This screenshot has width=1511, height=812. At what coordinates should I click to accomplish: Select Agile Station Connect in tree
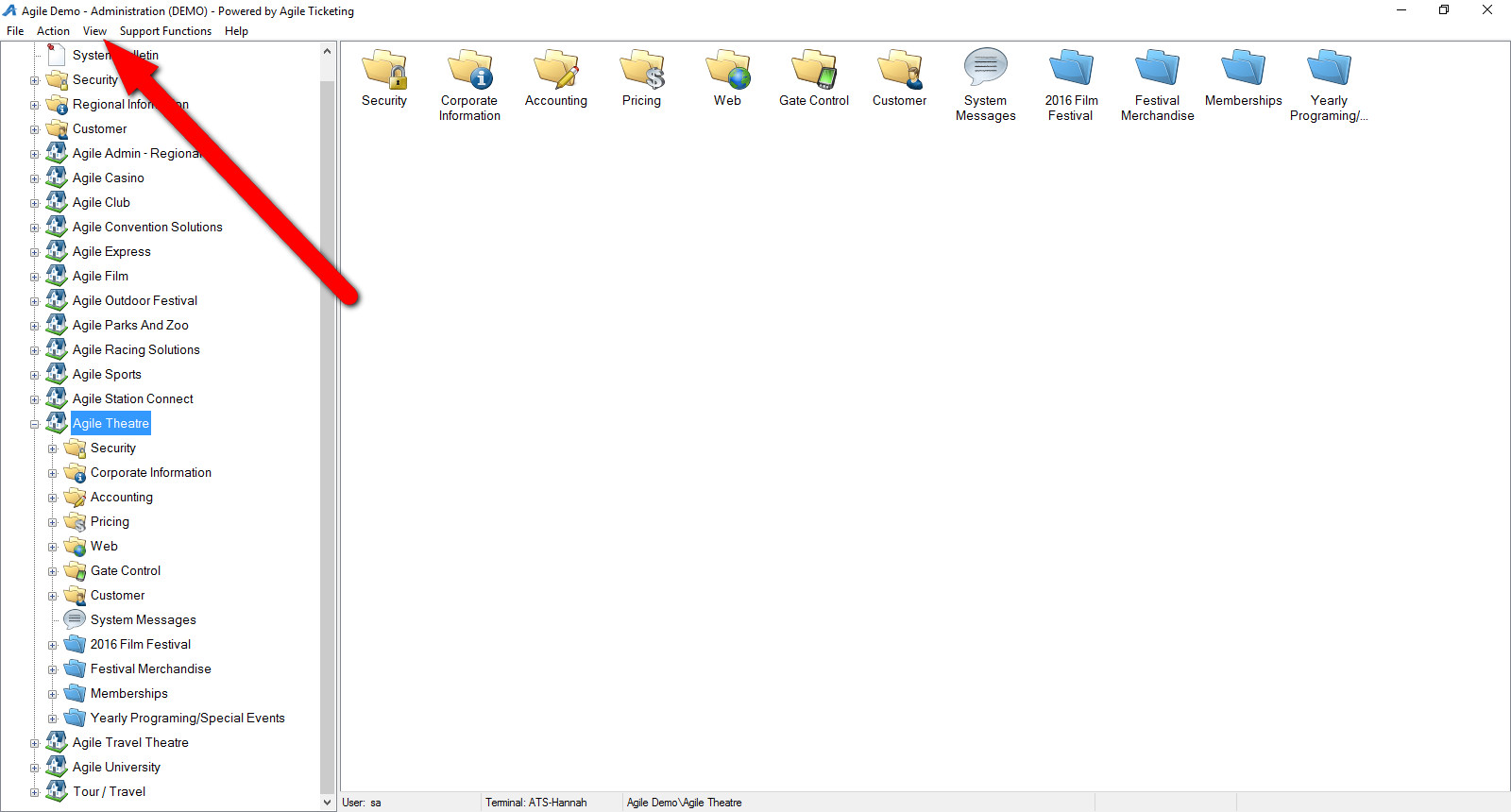pyautogui.click(x=133, y=398)
